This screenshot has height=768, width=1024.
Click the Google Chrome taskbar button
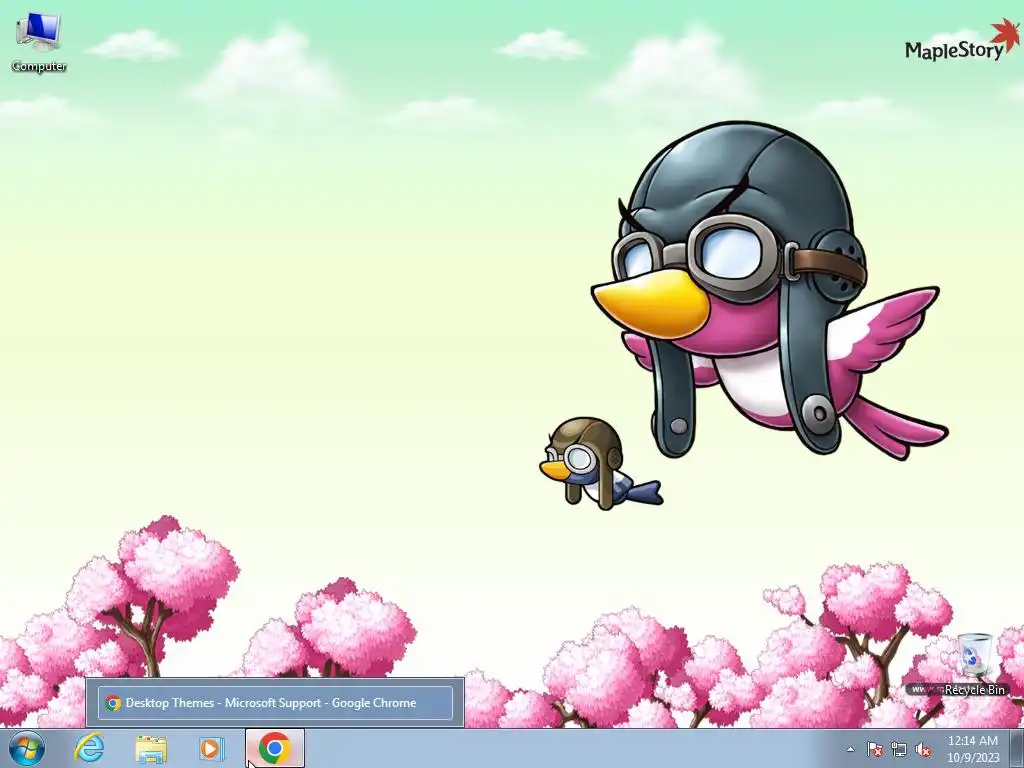[x=275, y=748]
